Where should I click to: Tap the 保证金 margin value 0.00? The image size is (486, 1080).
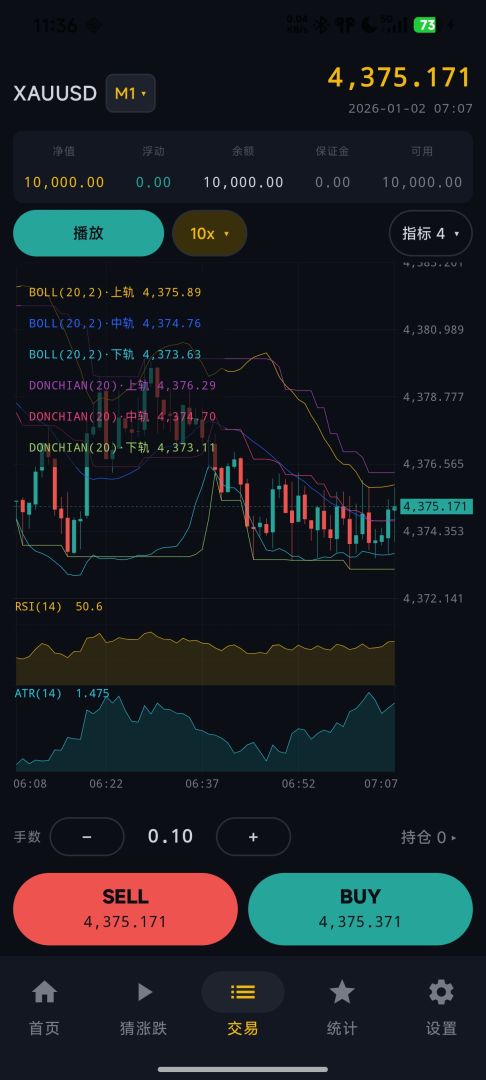332,183
